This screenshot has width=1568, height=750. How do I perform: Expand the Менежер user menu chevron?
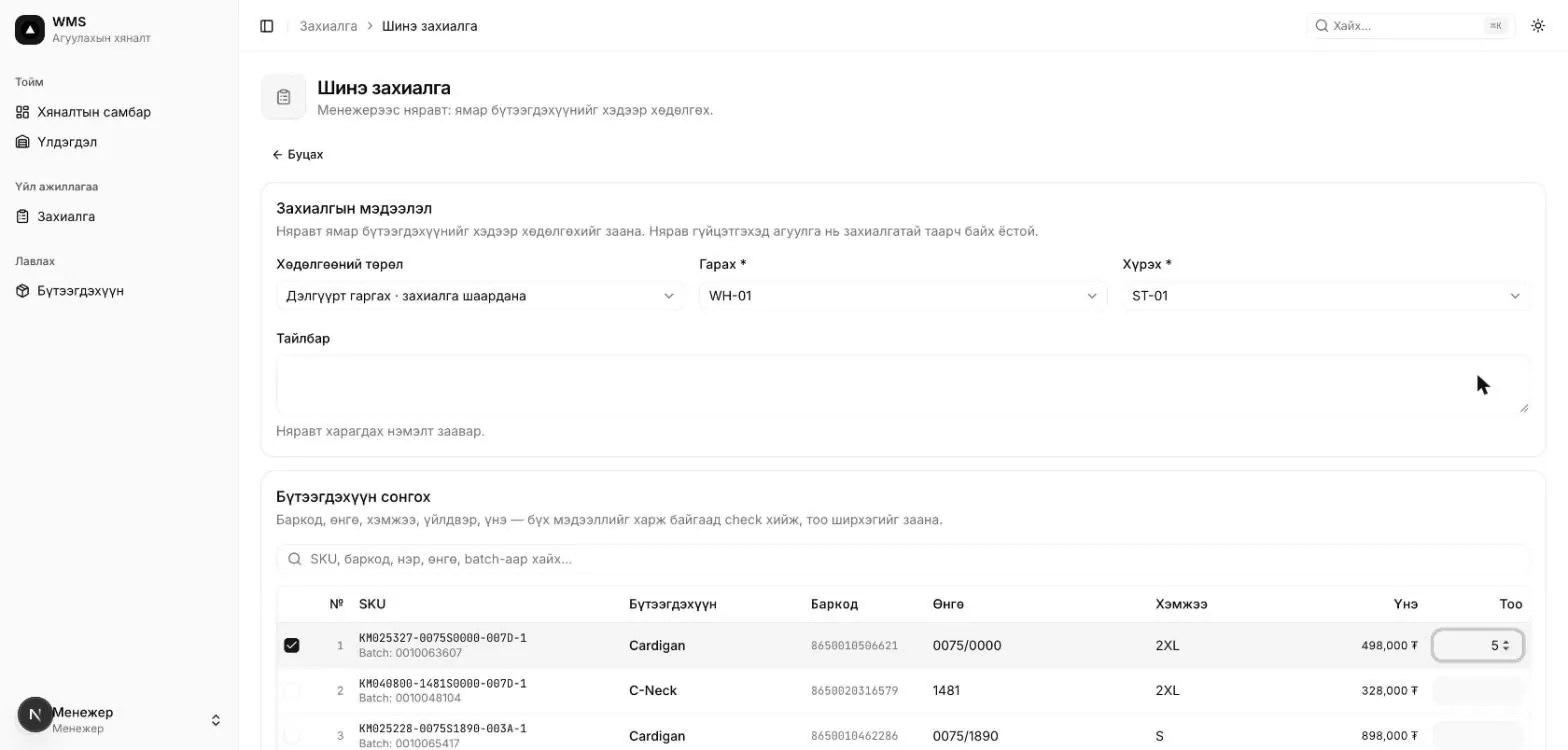(215, 720)
